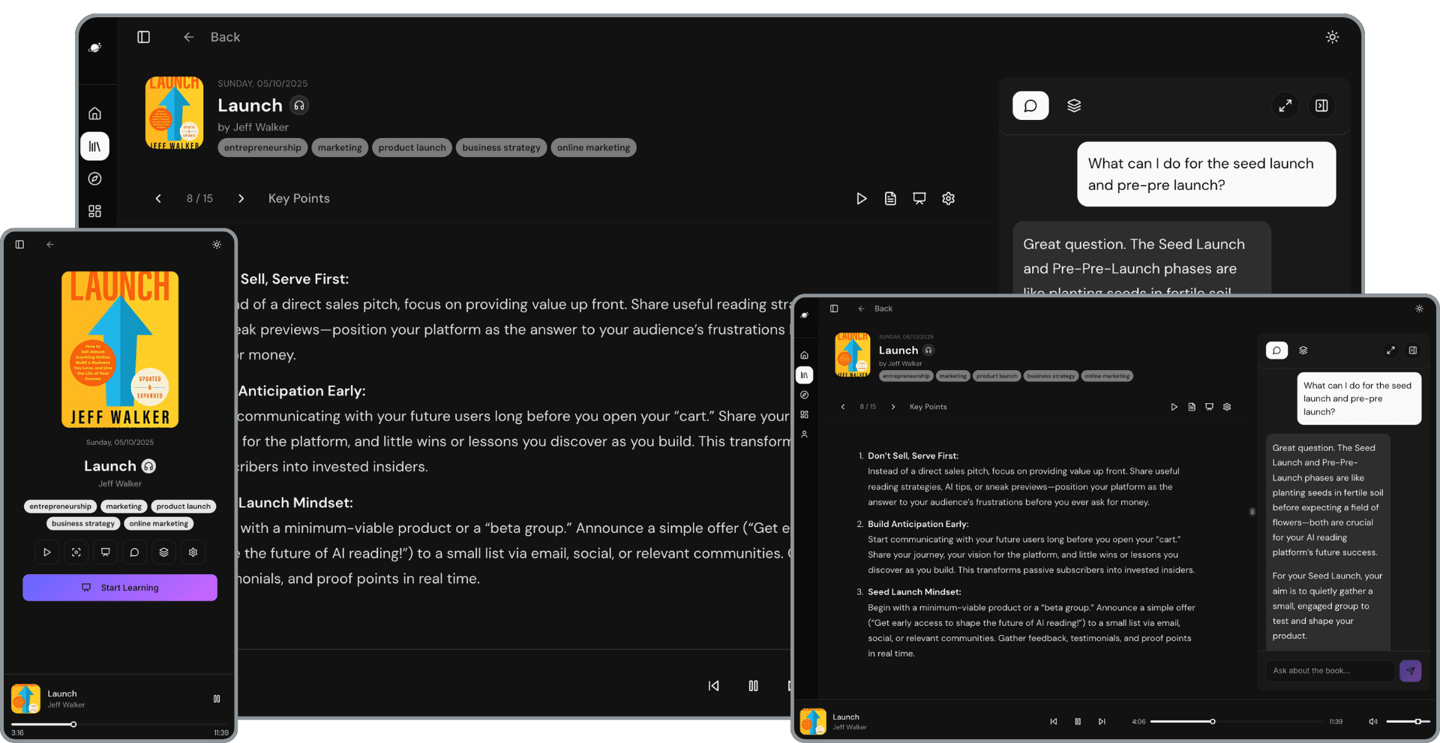The height and width of the screenshot is (743, 1440).
Task: Toggle light theme in the tablet window
Action: click(1419, 309)
